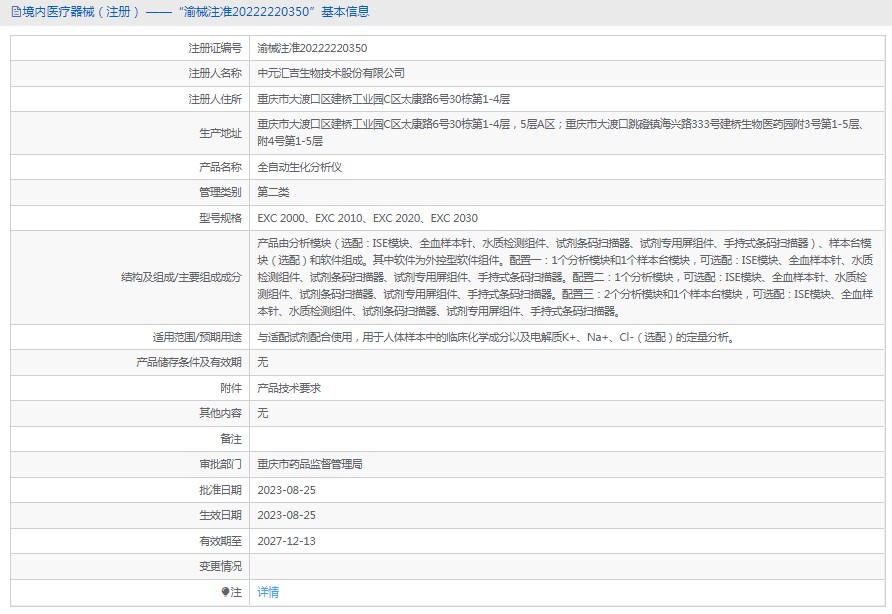The width and height of the screenshot is (892, 614).
Task: Click model spec text EXC 2000、EXC 2010
Action: click(x=310, y=218)
